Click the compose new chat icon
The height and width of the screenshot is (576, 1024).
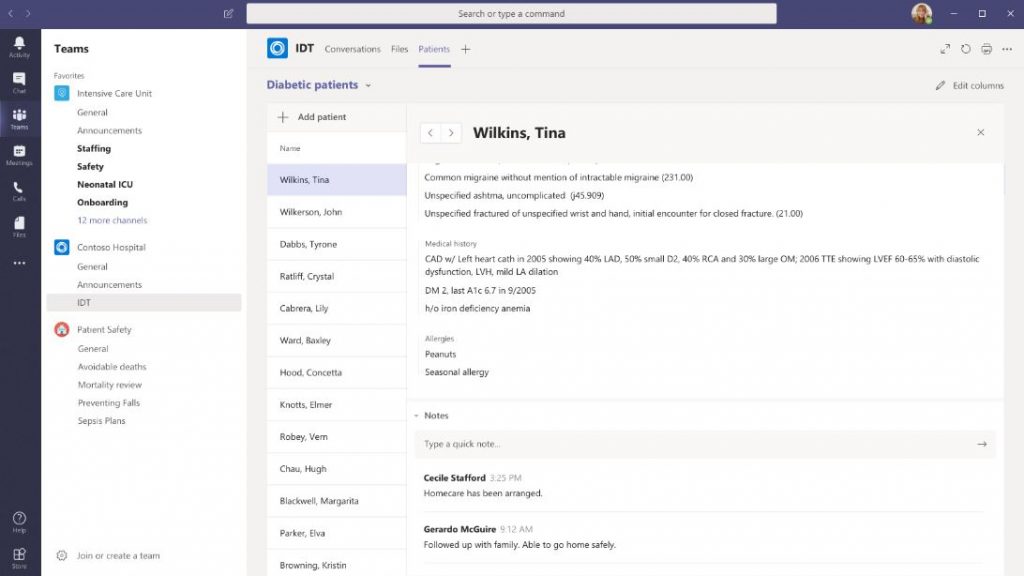tap(229, 14)
